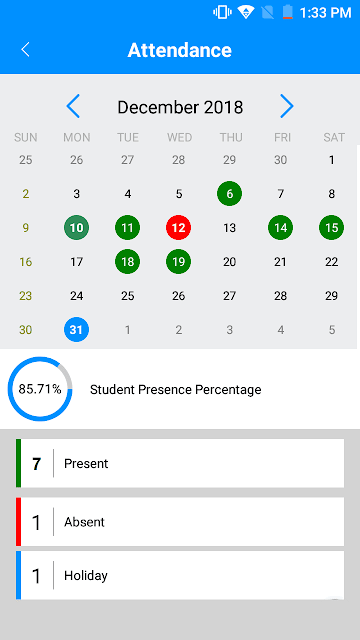Select unmarked date 25 in December

click(x=127, y=296)
